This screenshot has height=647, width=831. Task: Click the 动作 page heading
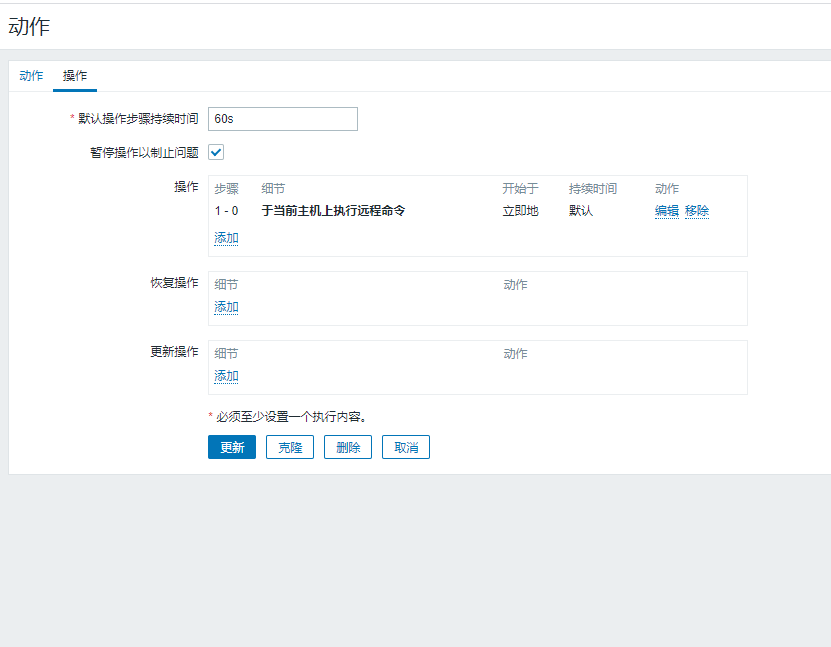coord(29,27)
